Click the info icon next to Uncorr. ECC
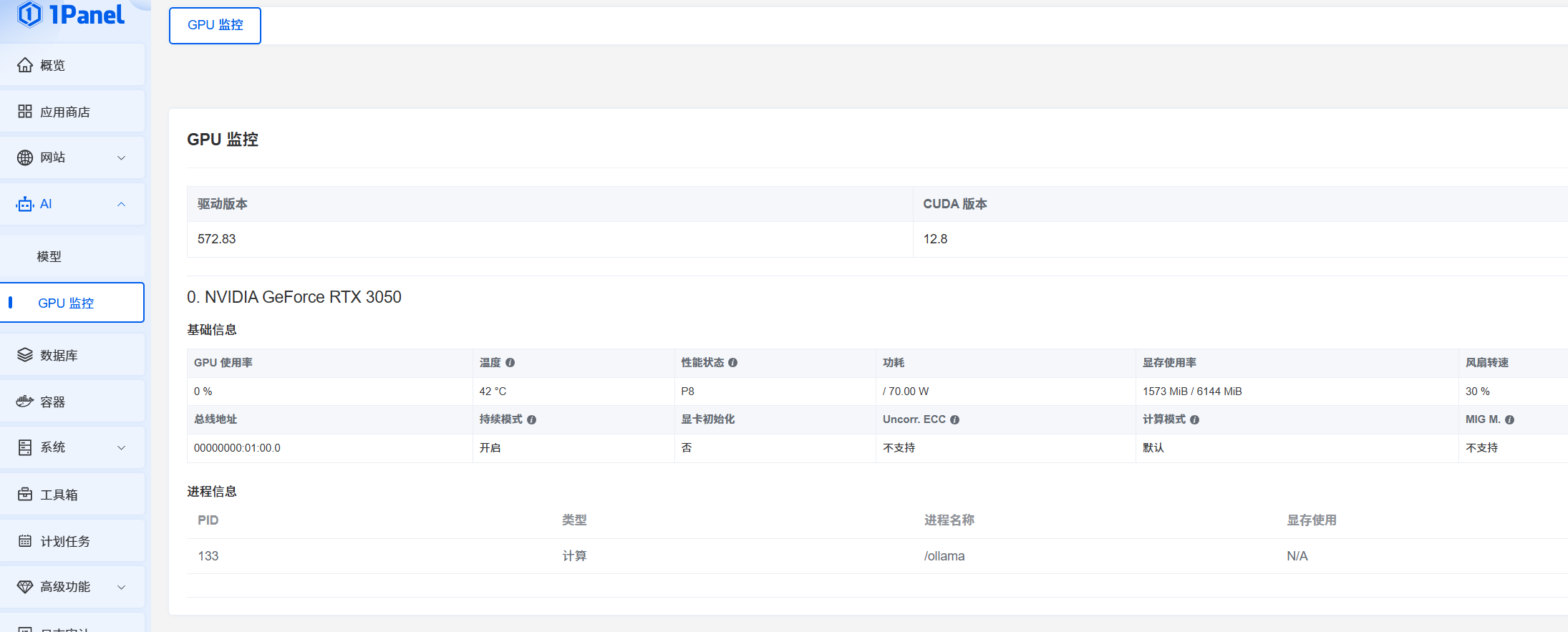Image resolution: width=1568 pixels, height=632 pixels. point(954,420)
